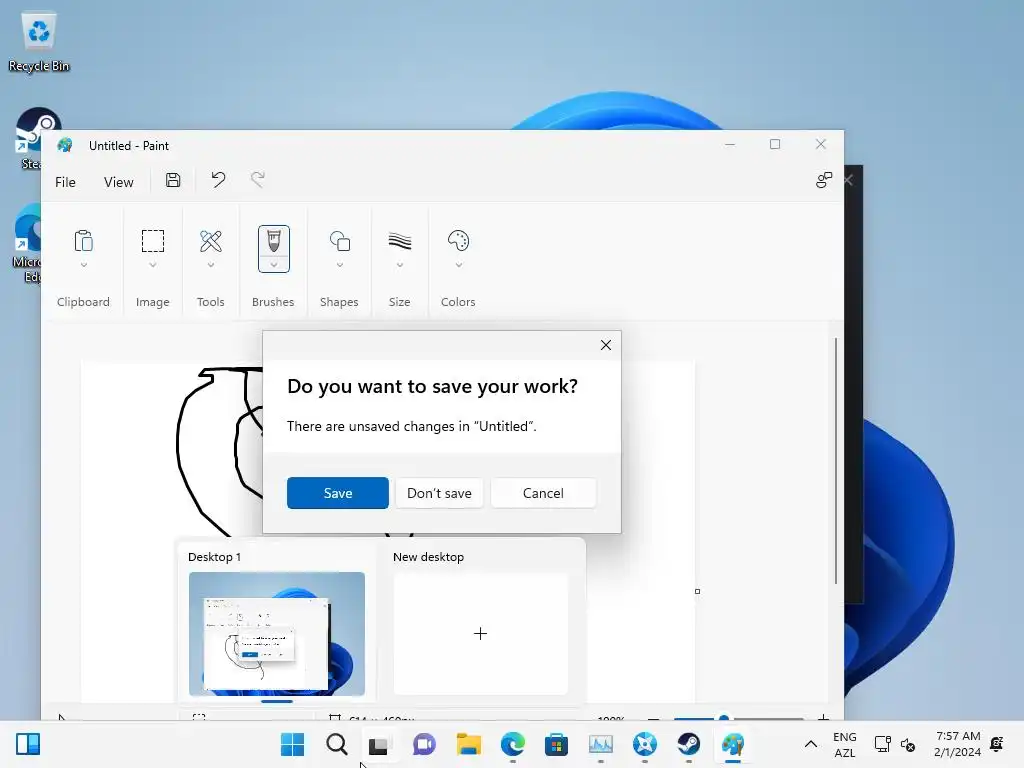
Task: Click Save in the dialog
Action: click(338, 493)
